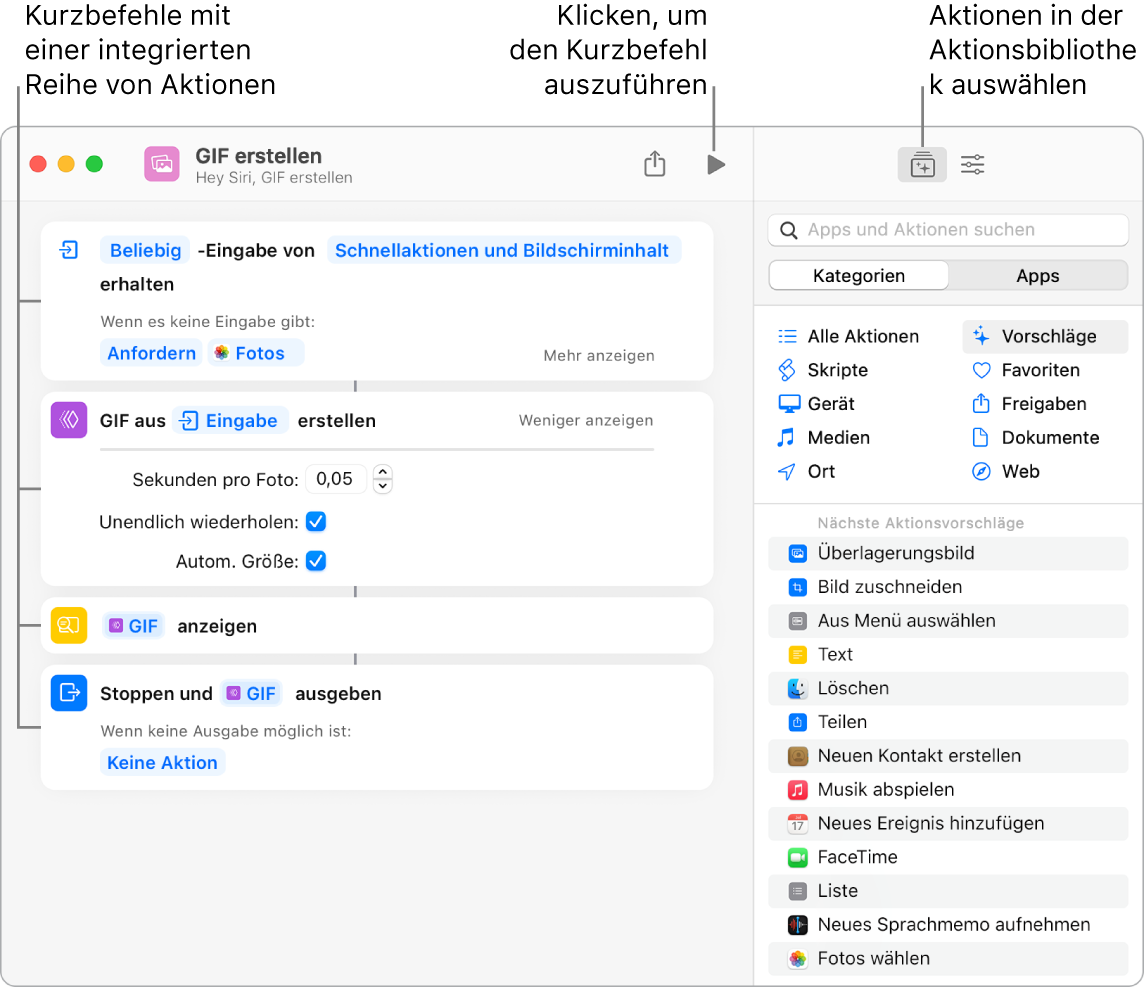
Task: Click the Anfordern fallback option
Action: click(x=150, y=352)
